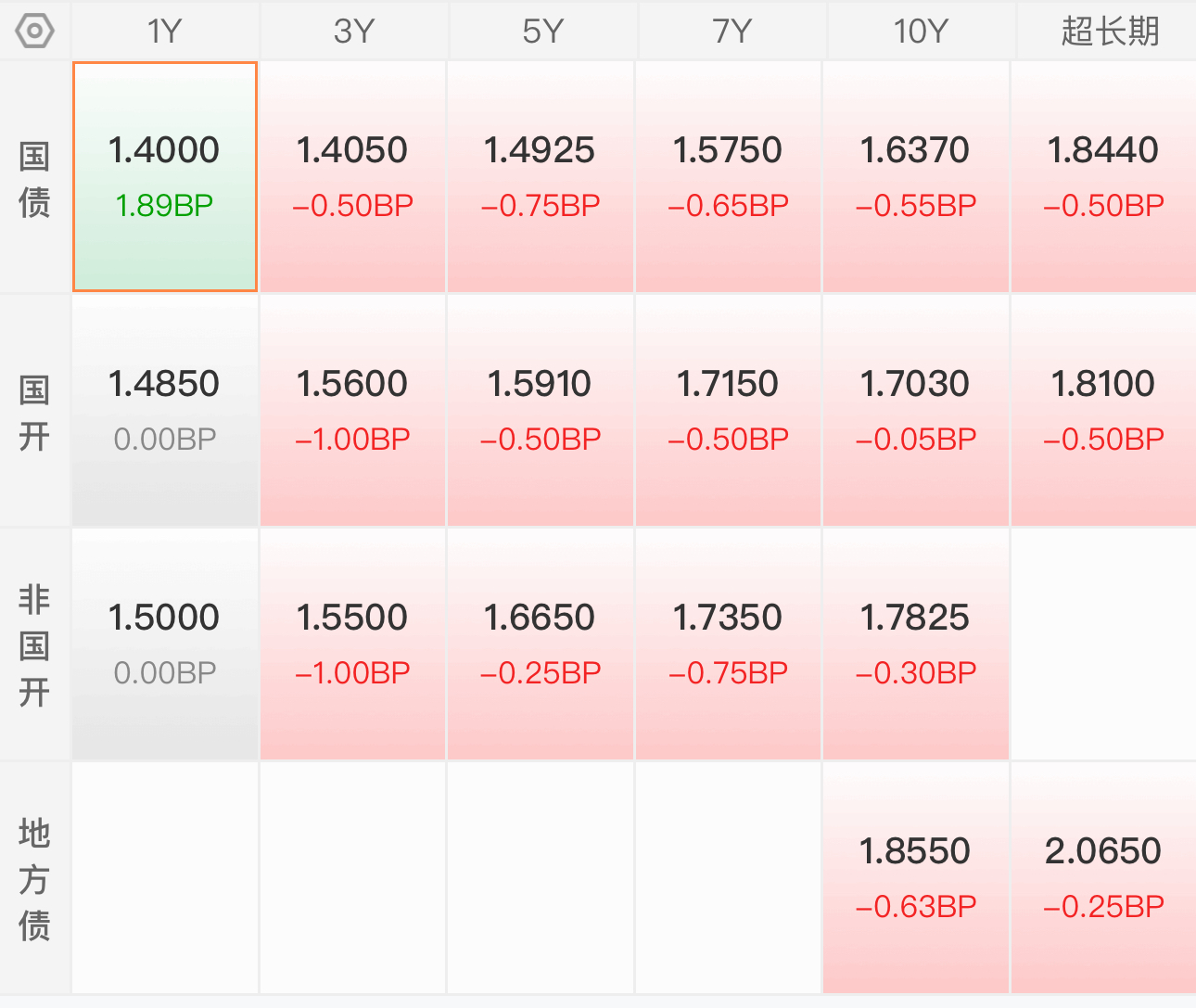Select the 3Y column header
The width and height of the screenshot is (1196, 1008).
pos(354,32)
